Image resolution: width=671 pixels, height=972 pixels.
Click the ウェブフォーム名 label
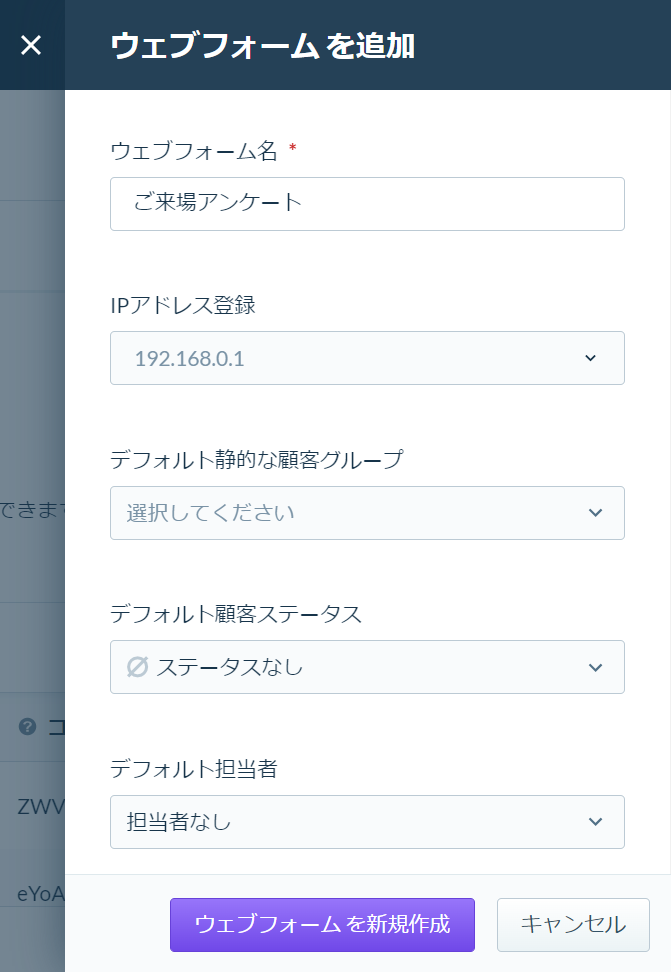(193, 151)
